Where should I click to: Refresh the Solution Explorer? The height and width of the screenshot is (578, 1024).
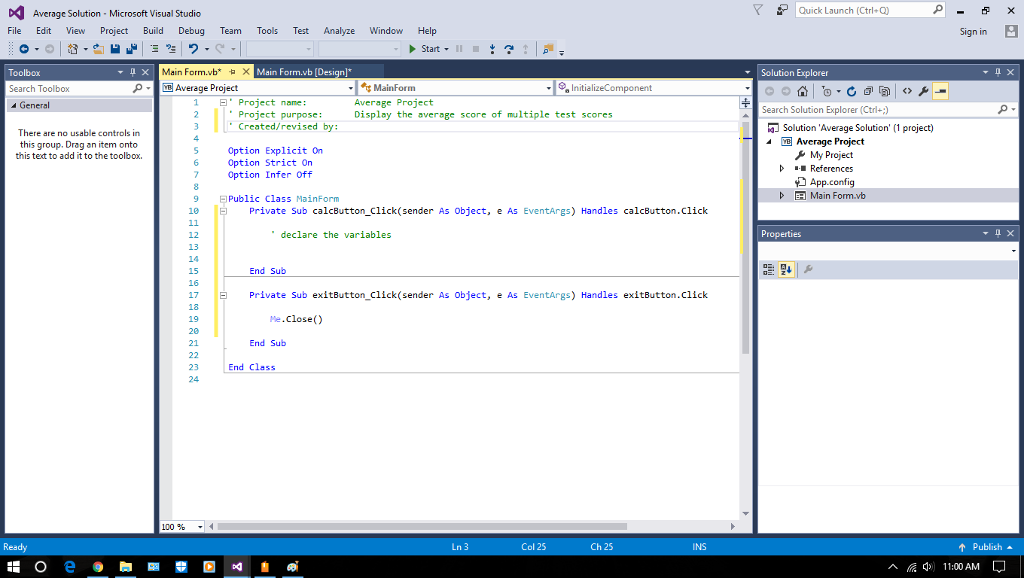[x=852, y=91]
